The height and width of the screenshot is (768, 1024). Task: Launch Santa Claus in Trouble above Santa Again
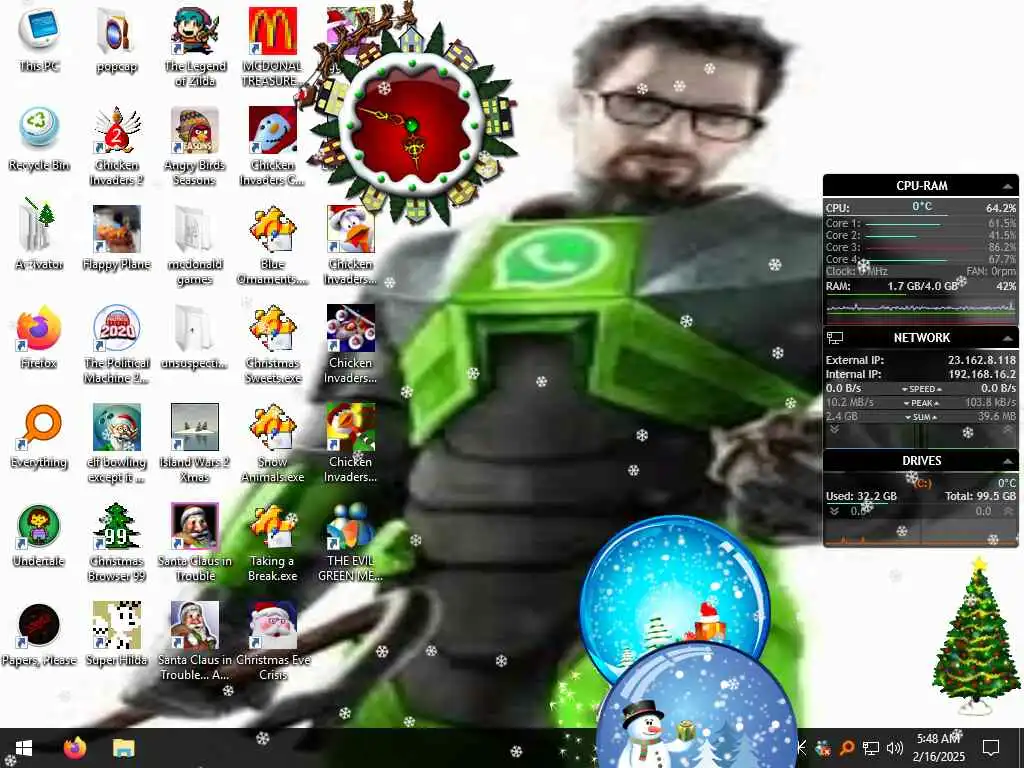click(x=195, y=542)
